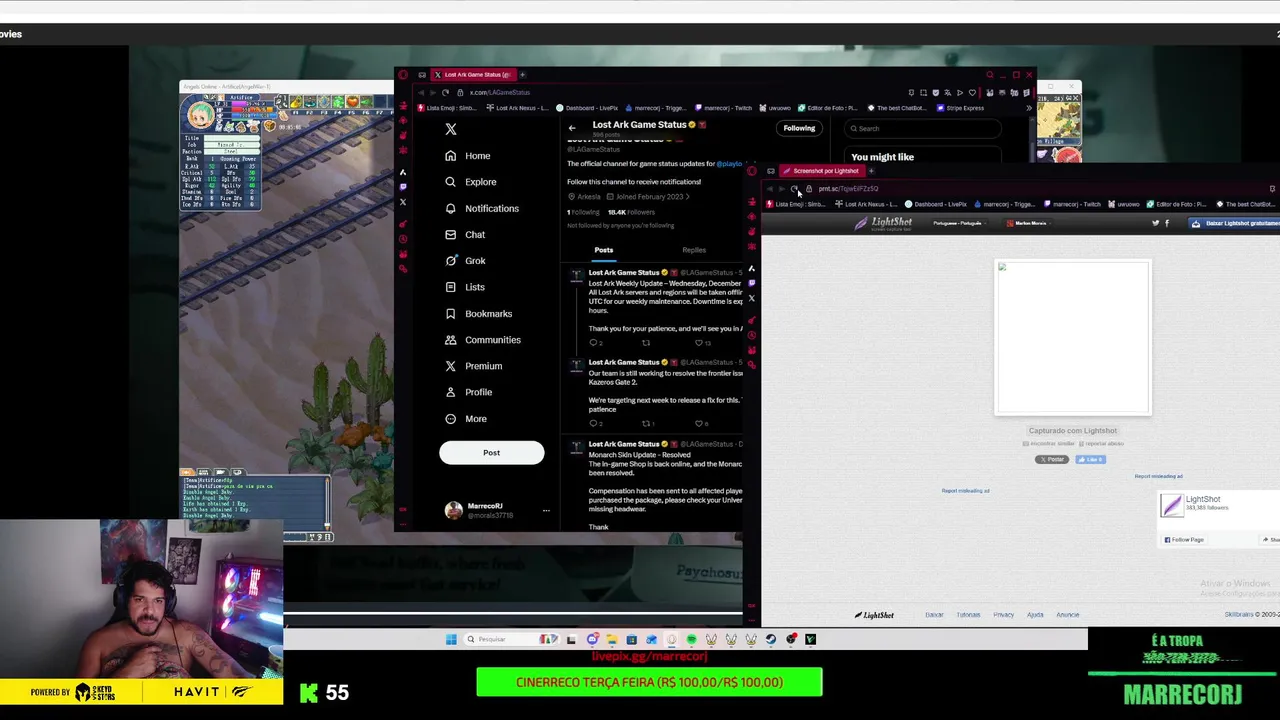Click the Following button on Lost Ark profile
The image size is (1280, 720).
(x=799, y=128)
